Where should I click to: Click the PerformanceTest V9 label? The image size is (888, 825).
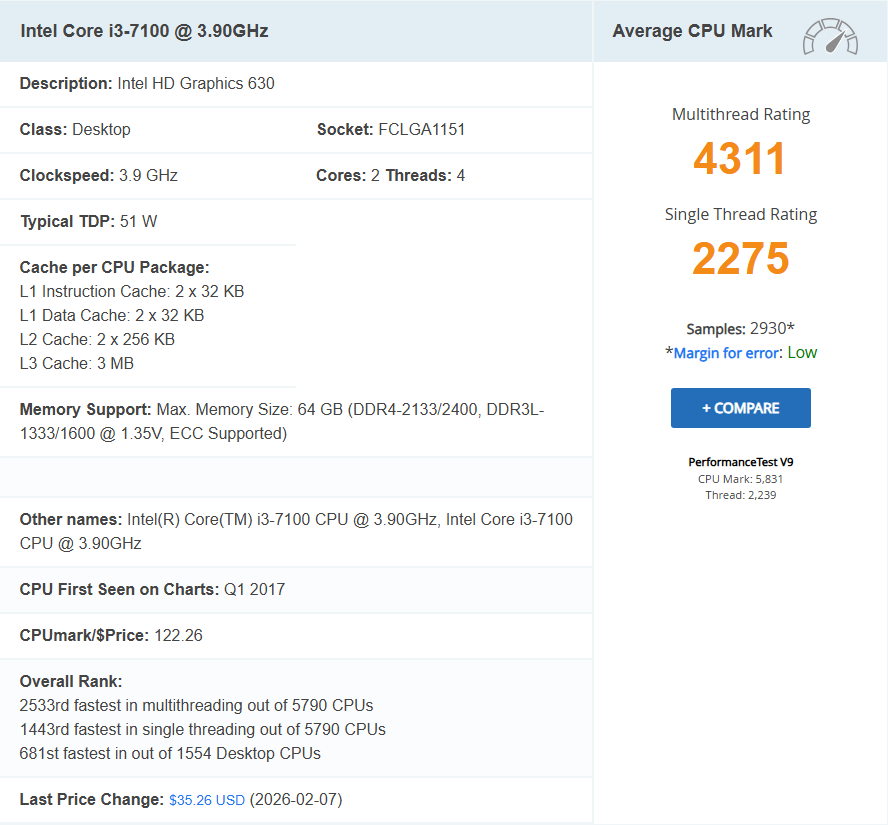(740, 462)
